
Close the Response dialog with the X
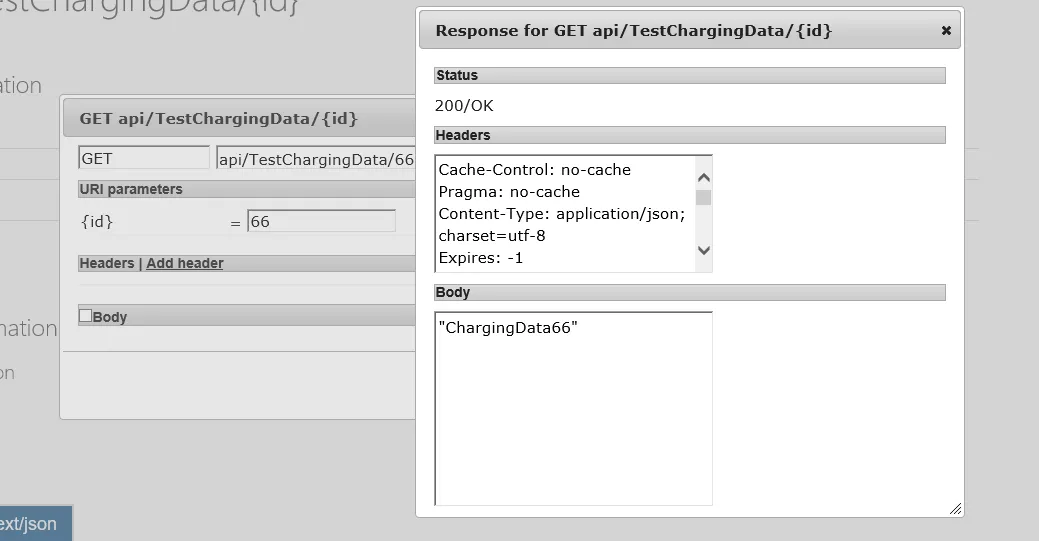tap(946, 31)
